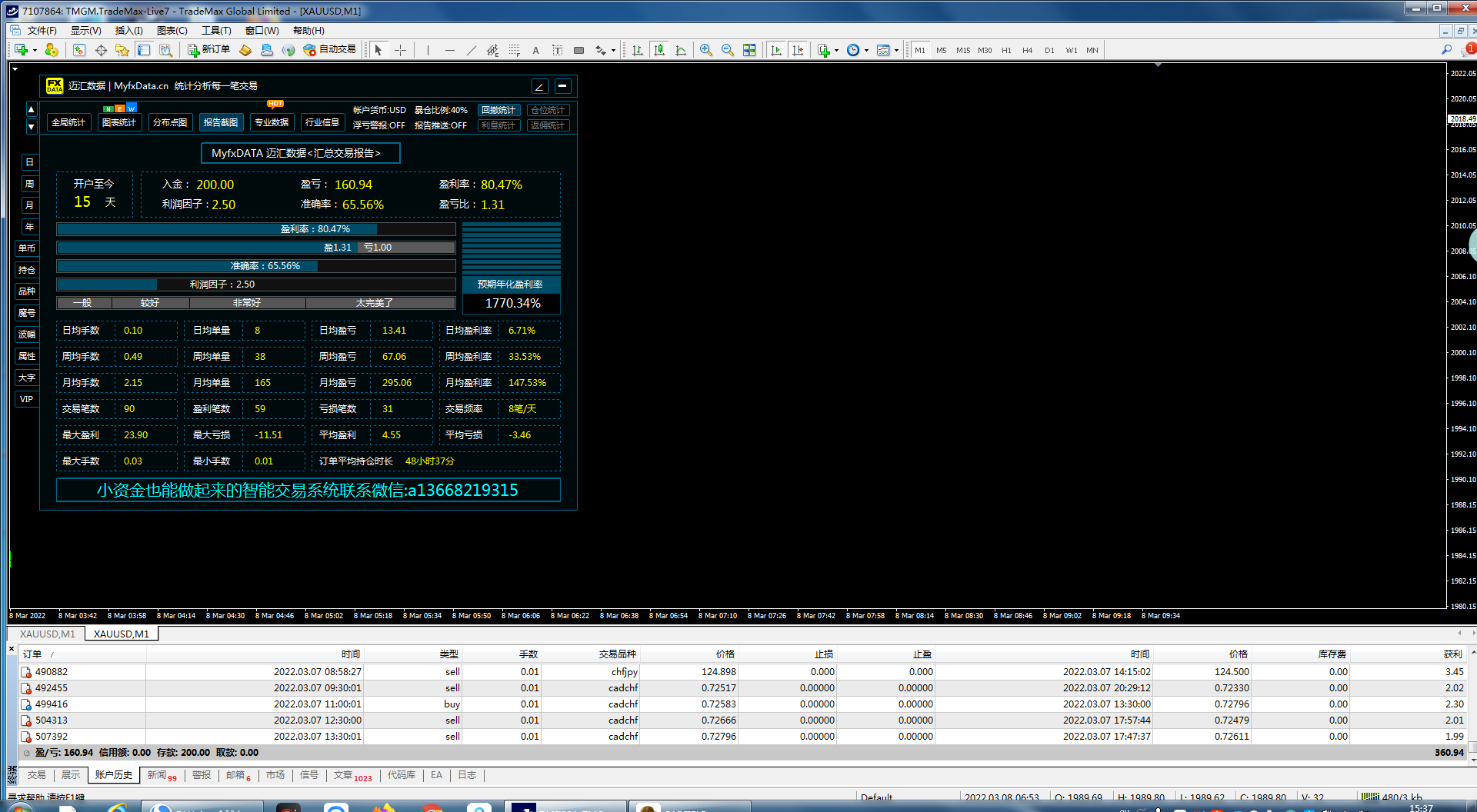Open the profiles icon in toolbar
The height and width of the screenshot is (812, 1477).
tap(52, 50)
